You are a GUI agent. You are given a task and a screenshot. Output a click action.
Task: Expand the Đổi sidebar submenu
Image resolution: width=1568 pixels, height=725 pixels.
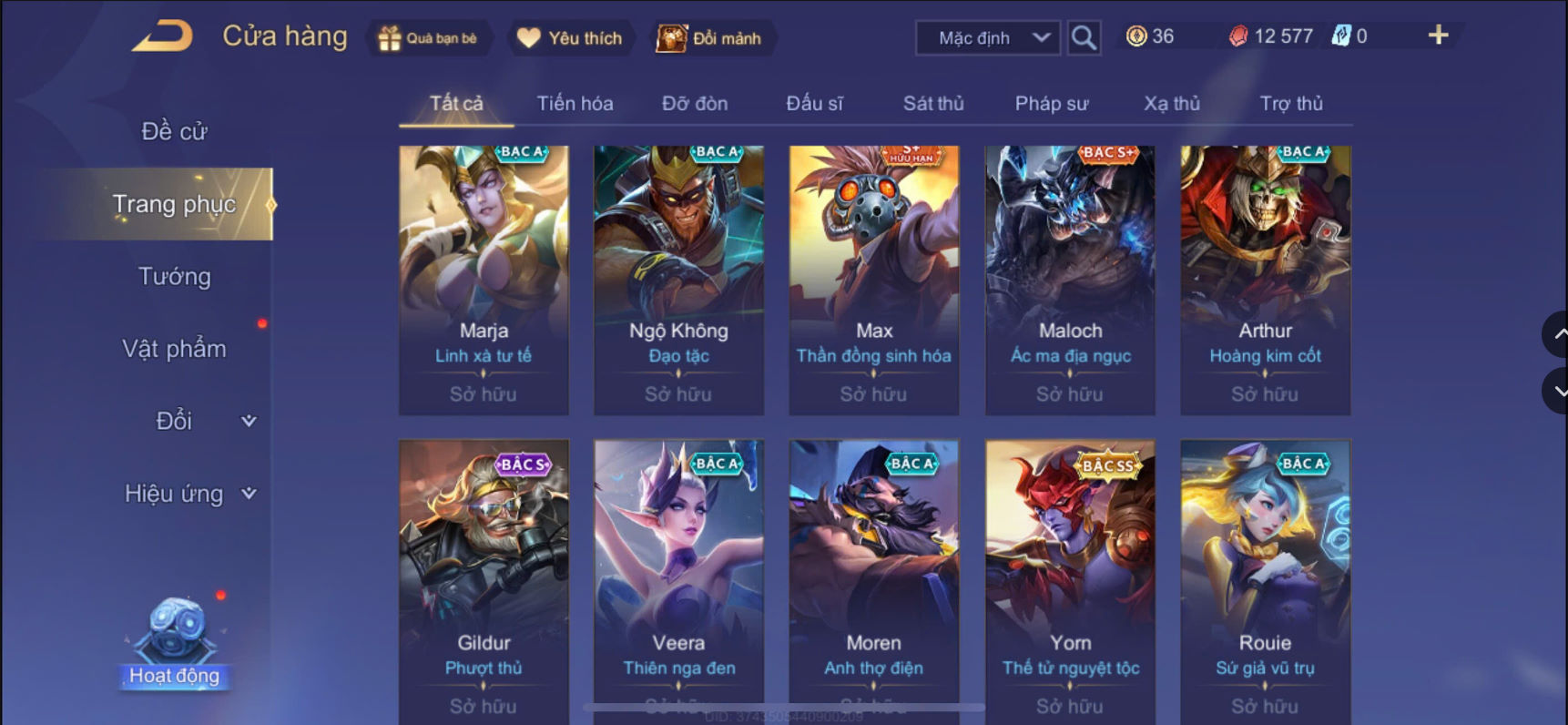click(249, 421)
